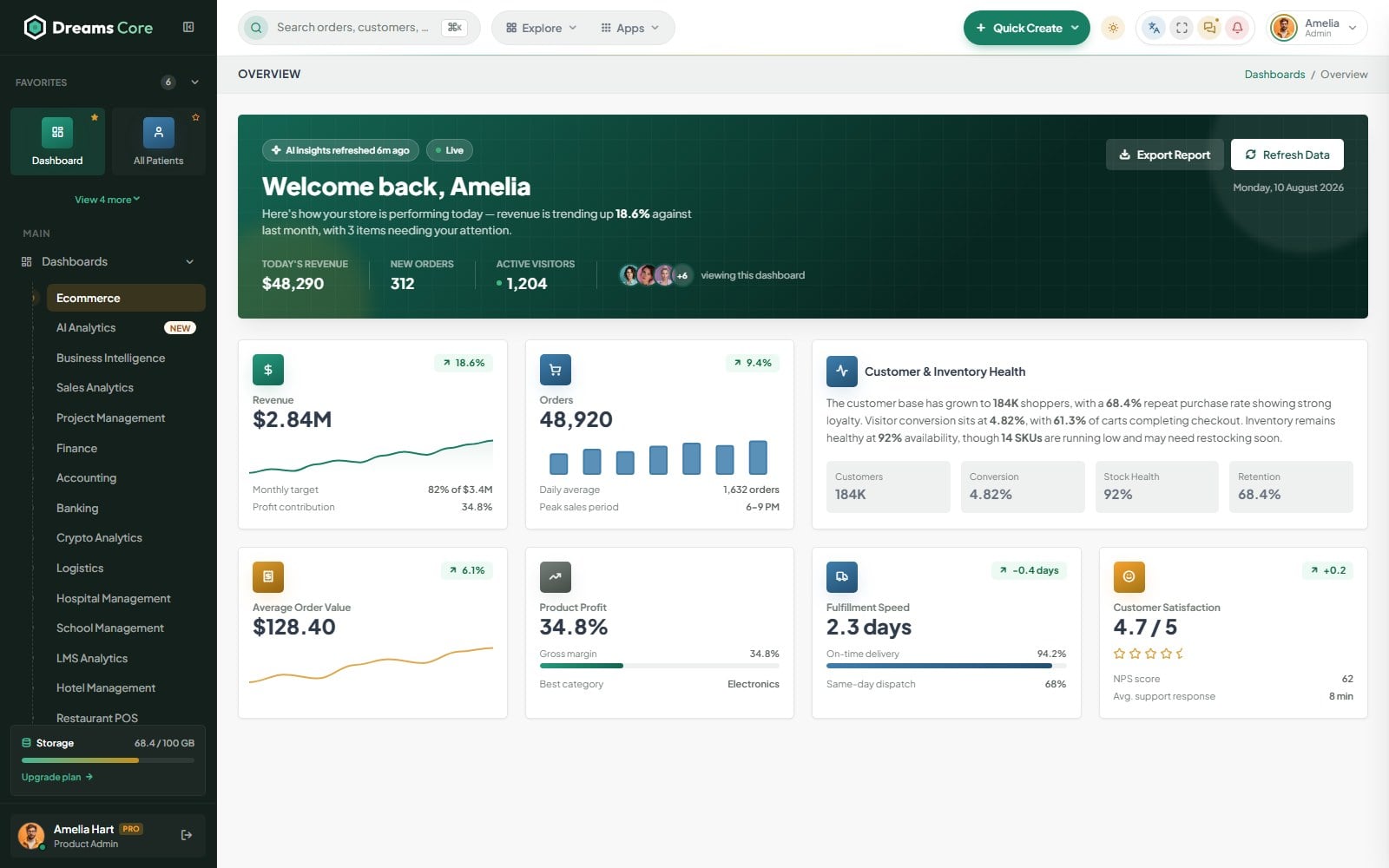Follow the Upgrade plan link
This screenshot has height=868, width=1389.
click(x=57, y=777)
